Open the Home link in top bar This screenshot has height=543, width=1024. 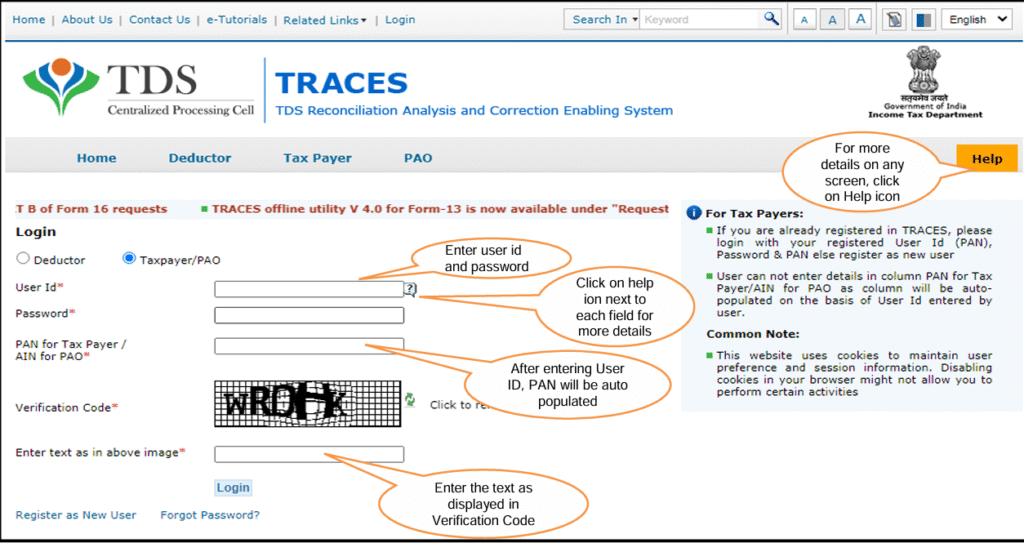[x=29, y=20]
